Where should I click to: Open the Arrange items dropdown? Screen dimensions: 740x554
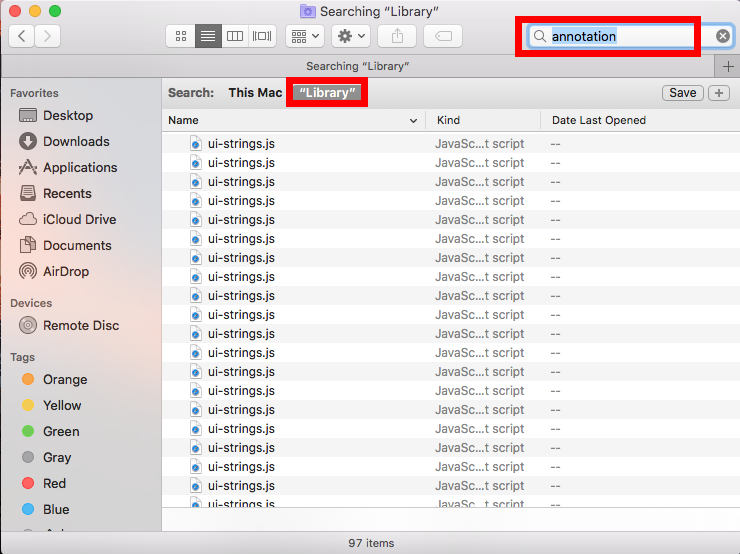click(304, 36)
